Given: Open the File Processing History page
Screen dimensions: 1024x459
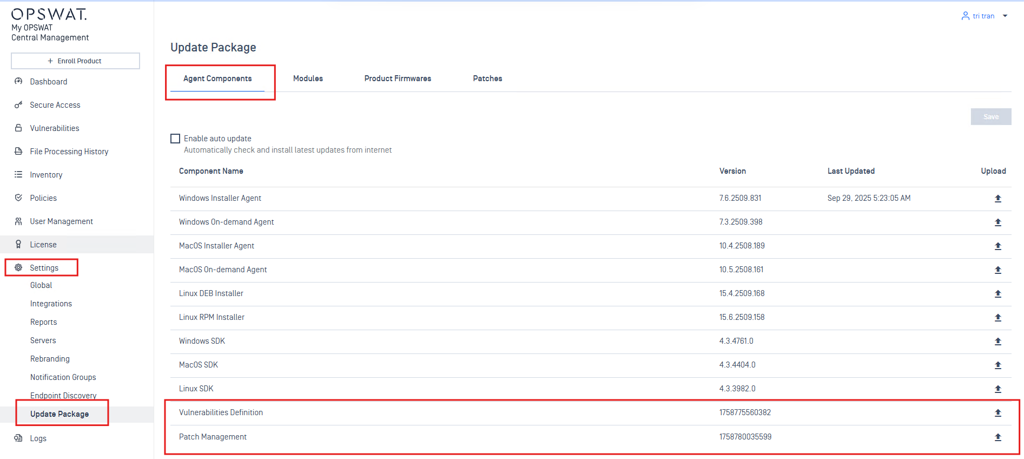Looking at the screenshot, I should click(69, 151).
